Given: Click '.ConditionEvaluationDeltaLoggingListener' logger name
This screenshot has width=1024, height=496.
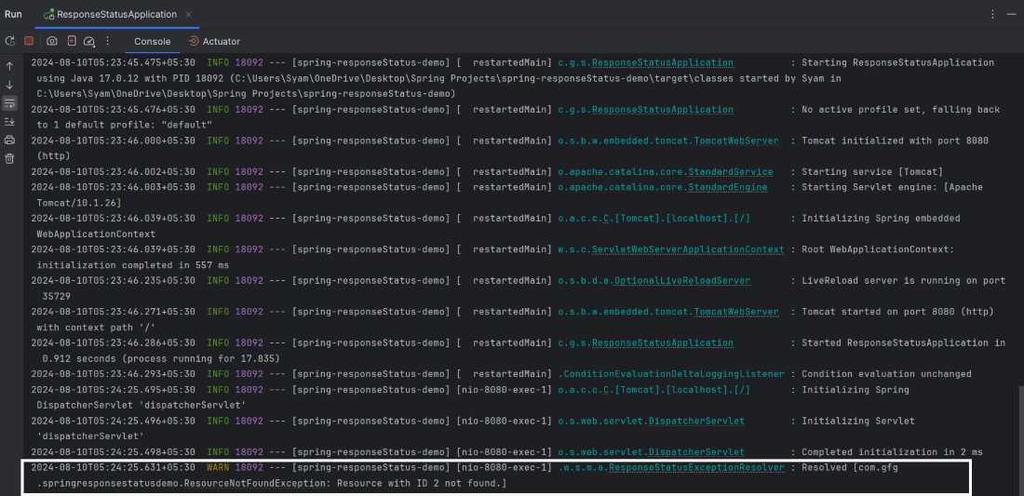Looking at the screenshot, I should point(671,374).
